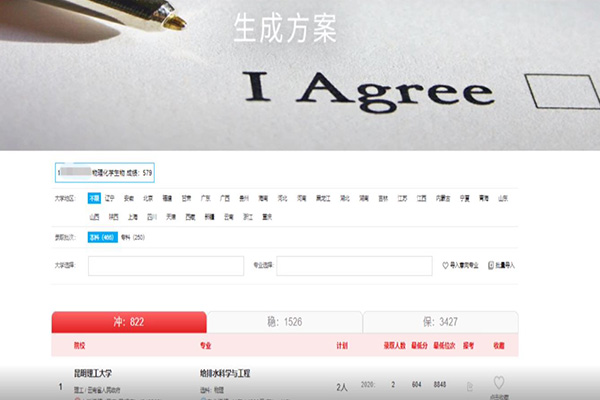Image resolution: width=600 pixels, height=400 pixels.
Task: Click the 导入意向专业 link
Action: pos(464,265)
